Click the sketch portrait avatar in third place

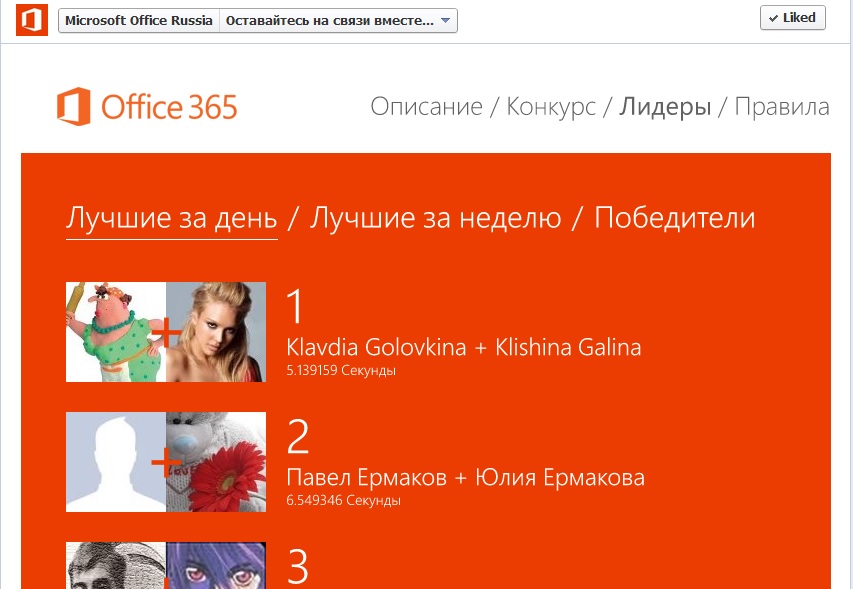click(115, 566)
